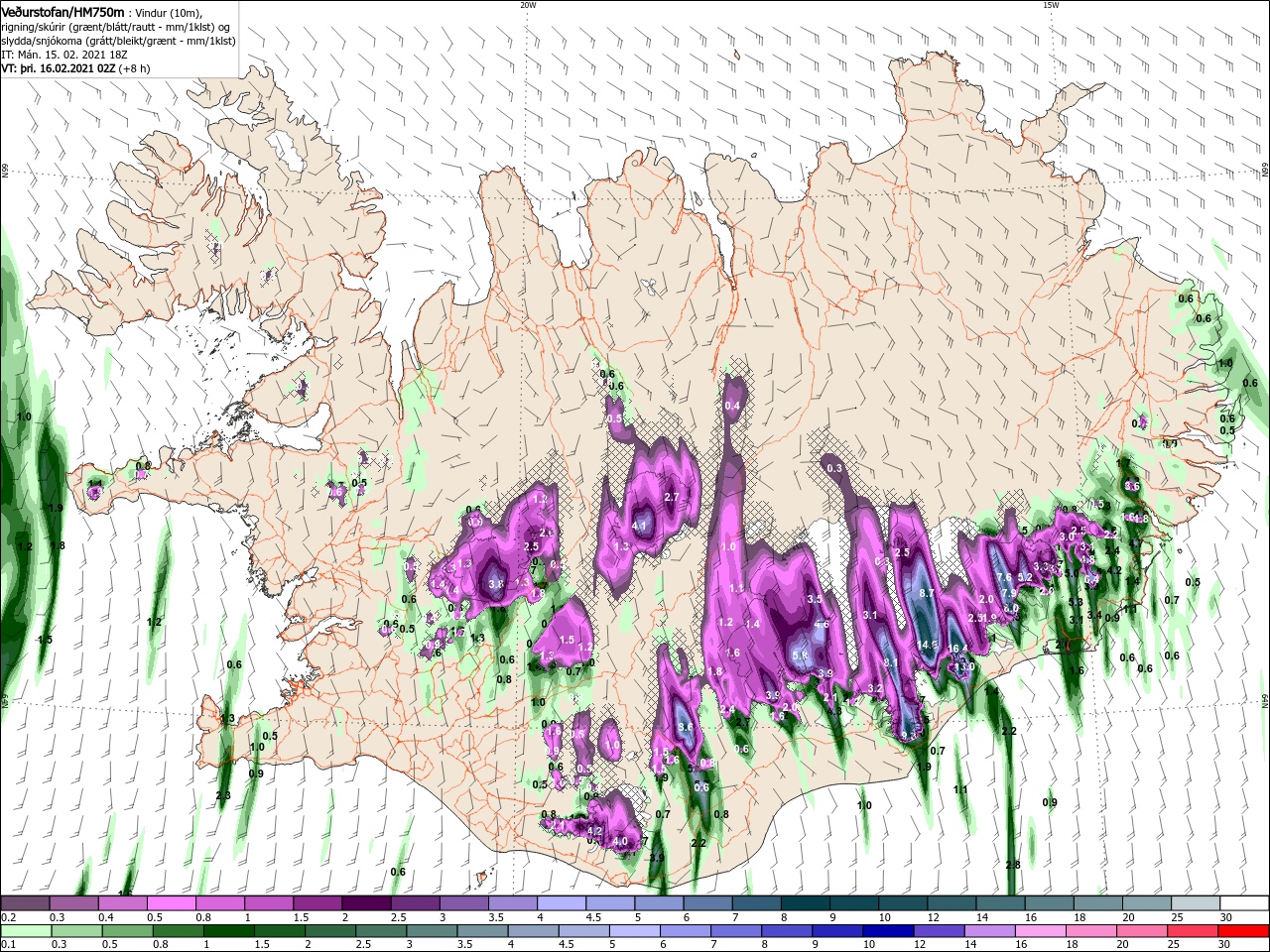
Task: Pick the light grey snow swatch for 25–30
Action: pyautogui.click(x=1196, y=903)
